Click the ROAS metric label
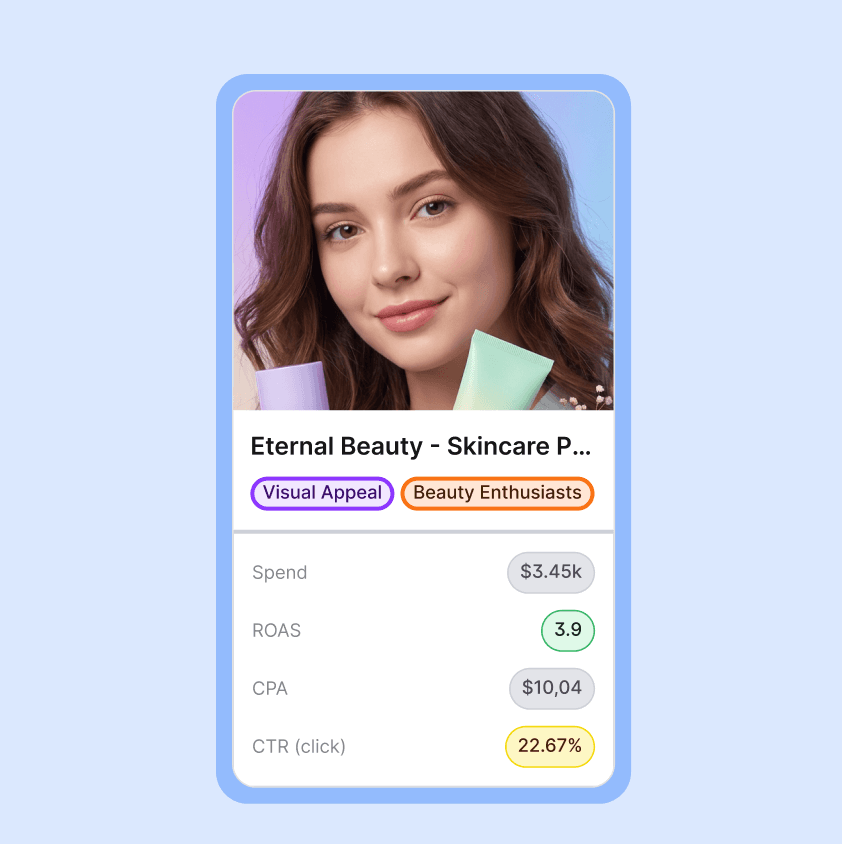842x844 pixels. point(276,630)
